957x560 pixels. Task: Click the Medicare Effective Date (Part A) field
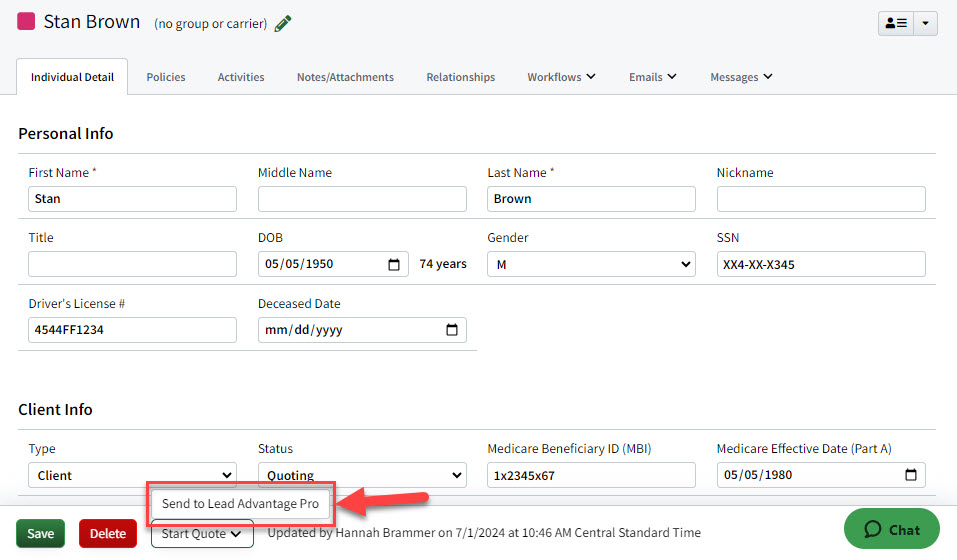pos(821,475)
